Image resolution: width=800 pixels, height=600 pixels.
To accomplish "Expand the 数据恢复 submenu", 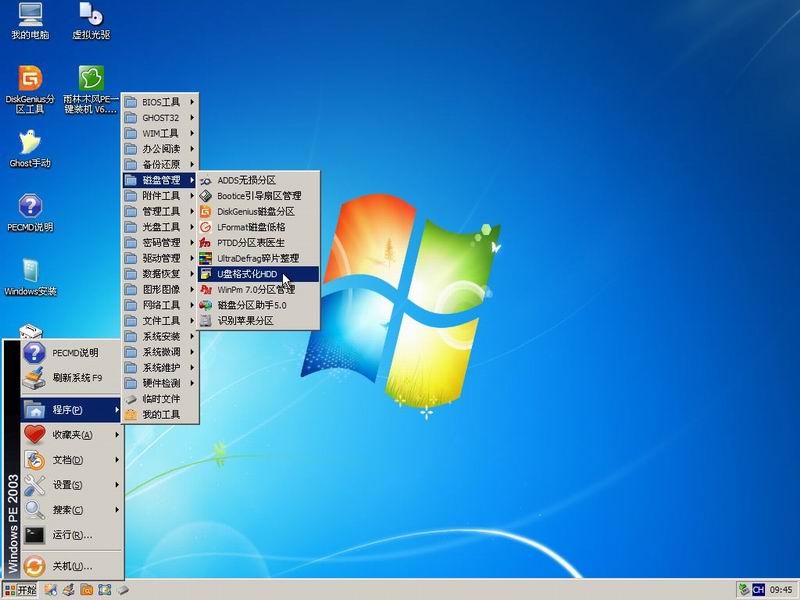I will [x=160, y=273].
